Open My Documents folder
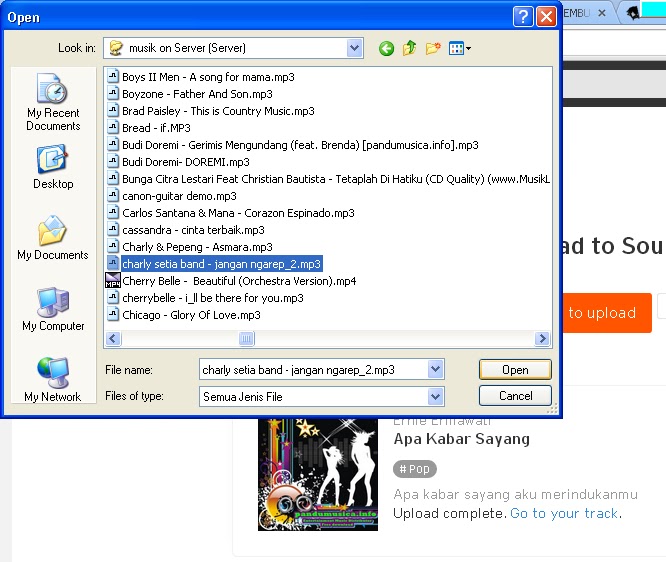Viewport: 666px width, 562px height. click(53, 238)
